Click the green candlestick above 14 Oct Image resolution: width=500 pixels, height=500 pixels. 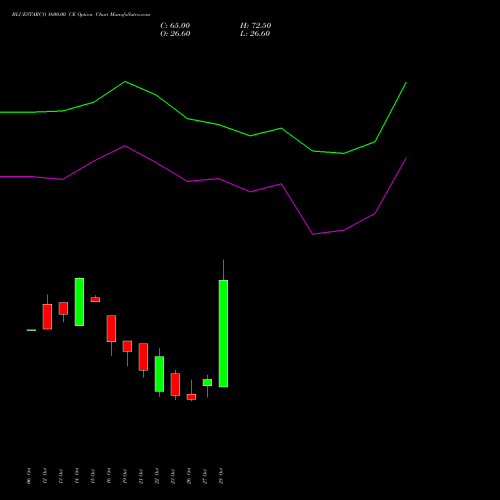[x=79, y=302]
